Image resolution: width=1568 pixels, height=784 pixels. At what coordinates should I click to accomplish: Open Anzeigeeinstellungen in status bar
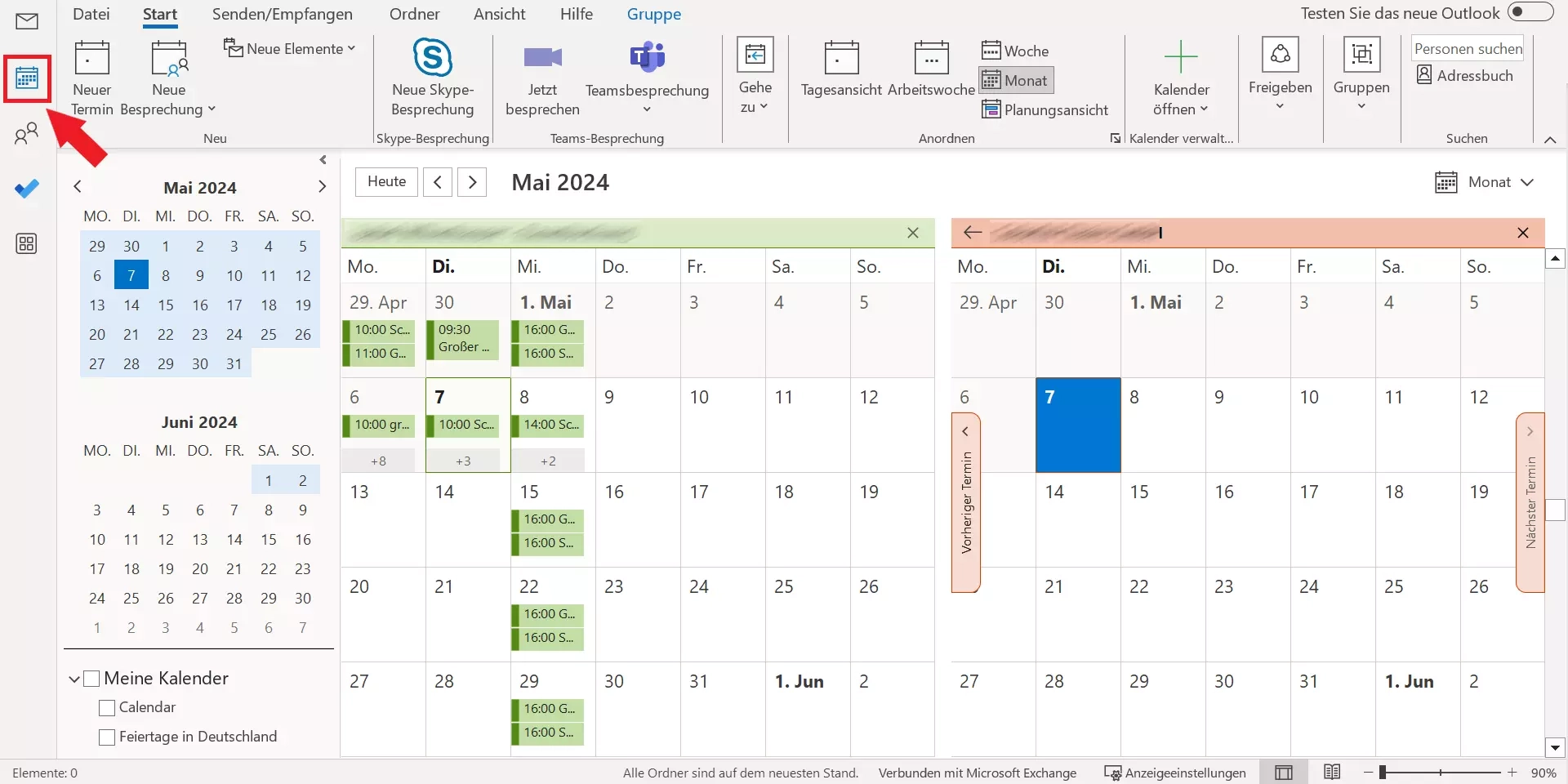pos(1175,773)
